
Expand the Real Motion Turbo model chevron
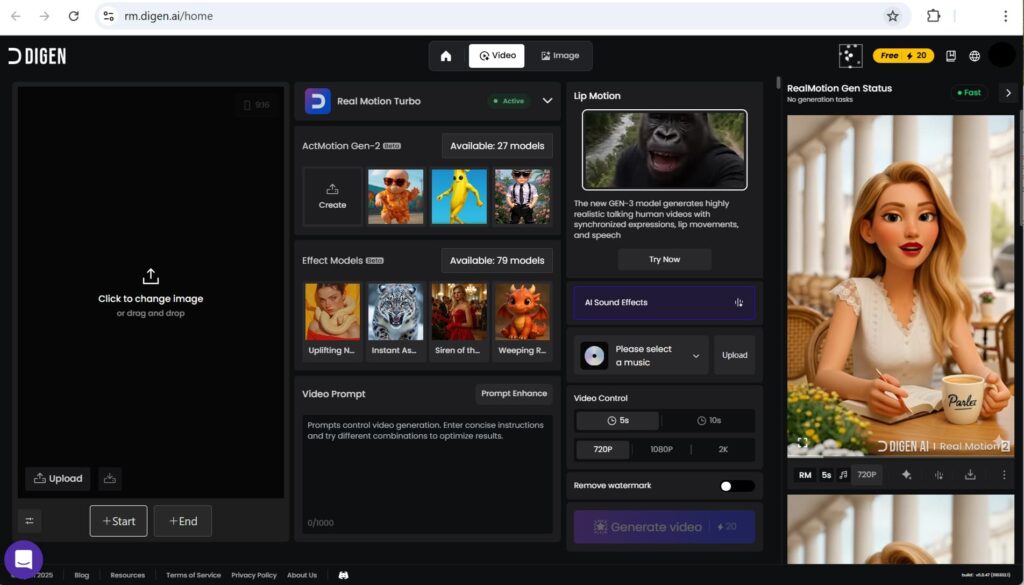coord(547,101)
